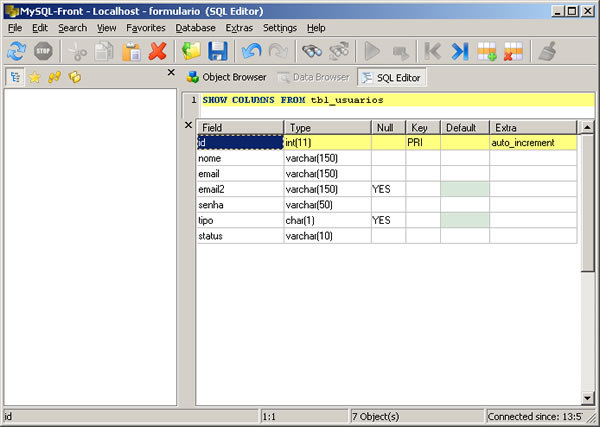Select the 'email2' field cell
Screen dimensions: 600x427
(240, 189)
